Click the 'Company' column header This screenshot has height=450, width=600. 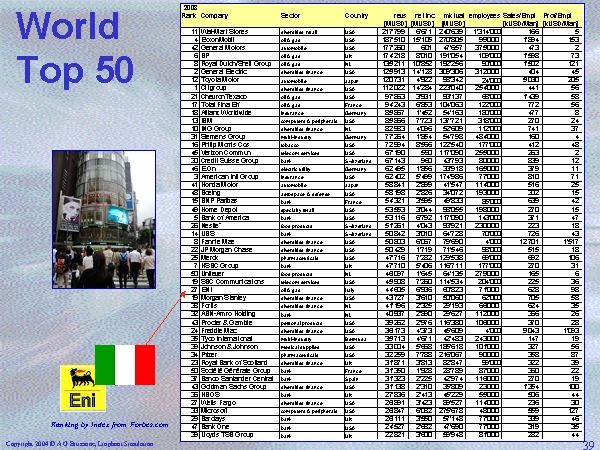pyautogui.click(x=214, y=16)
